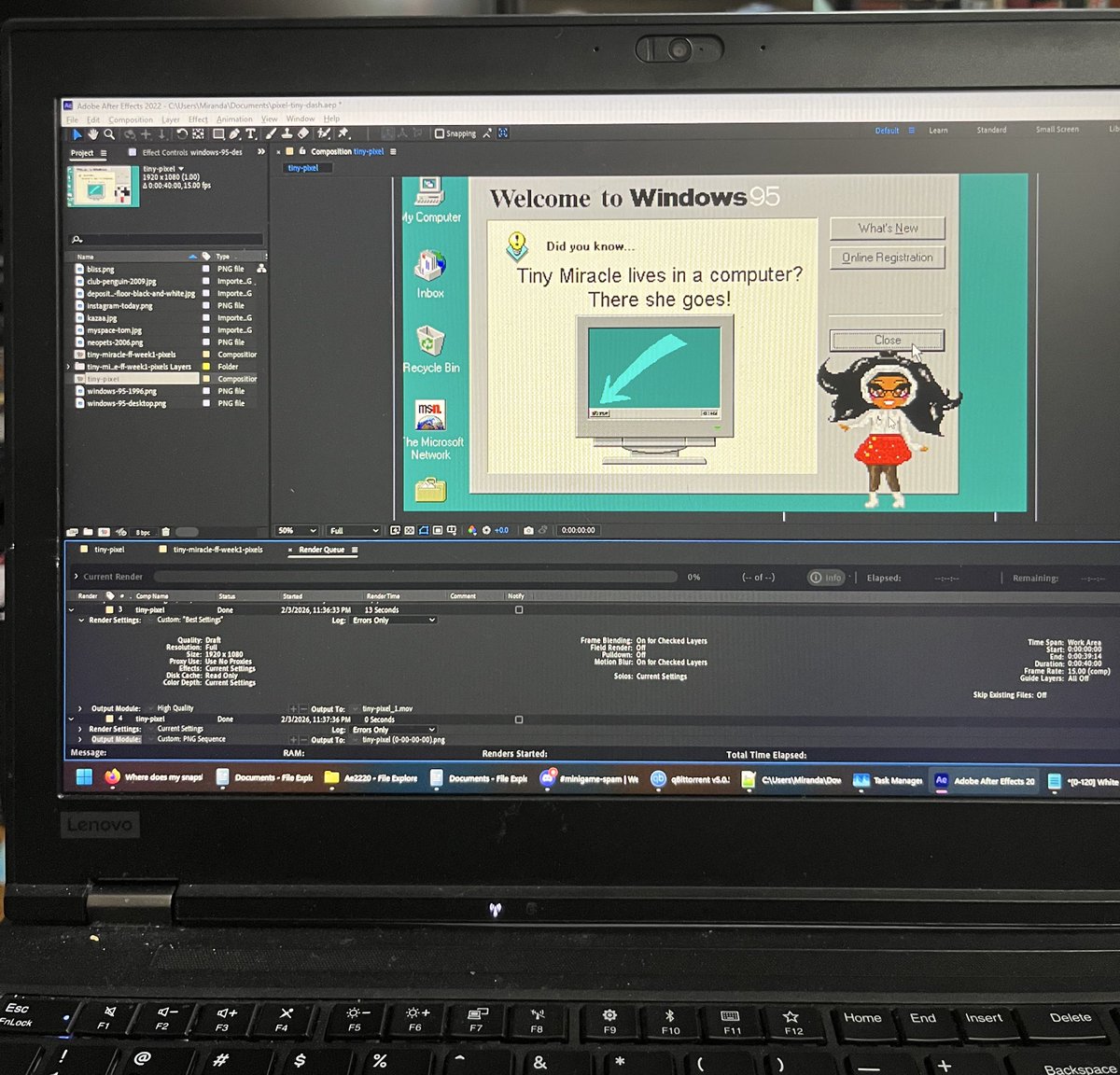Viewport: 1120px width, 1075px height.
Task: Open the File menu
Action: 72,119
